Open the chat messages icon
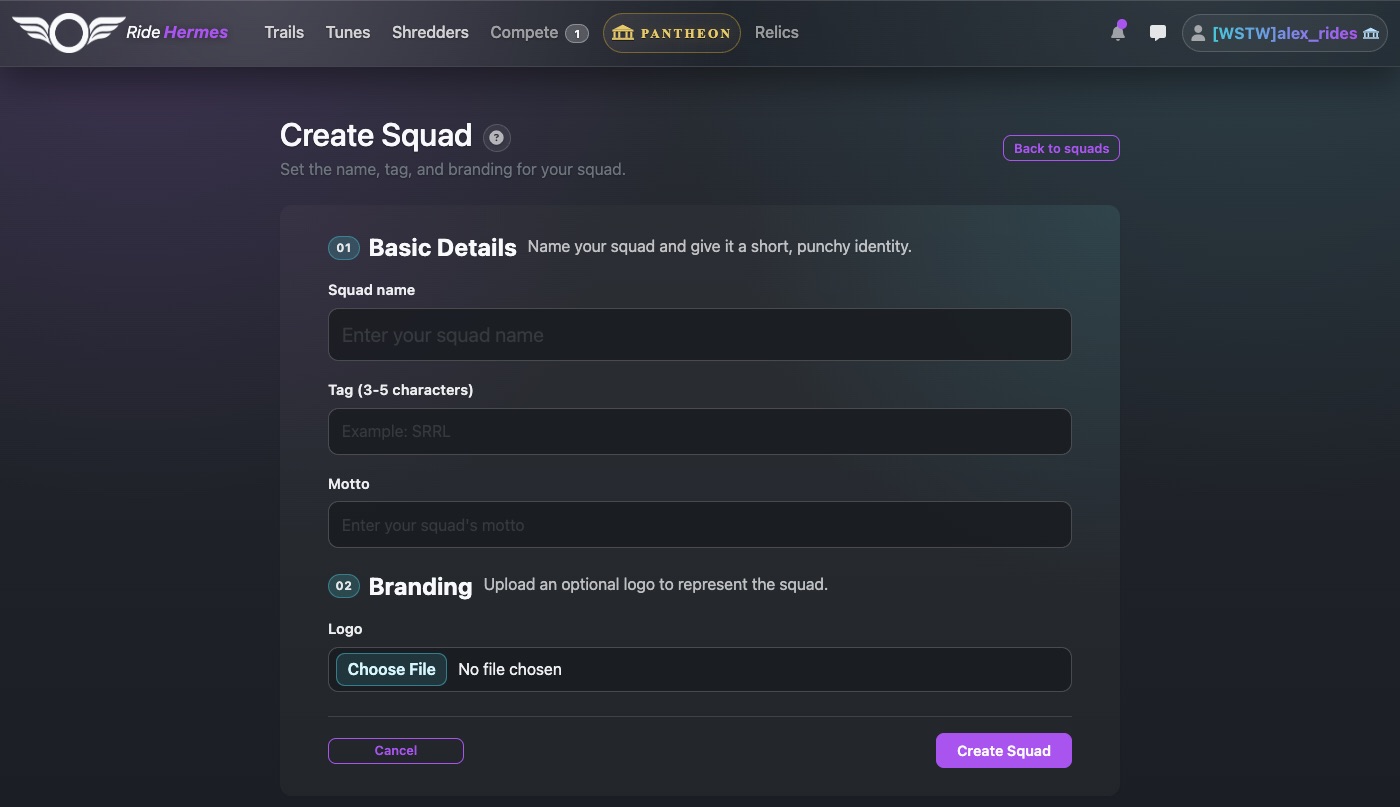 pyautogui.click(x=1158, y=33)
